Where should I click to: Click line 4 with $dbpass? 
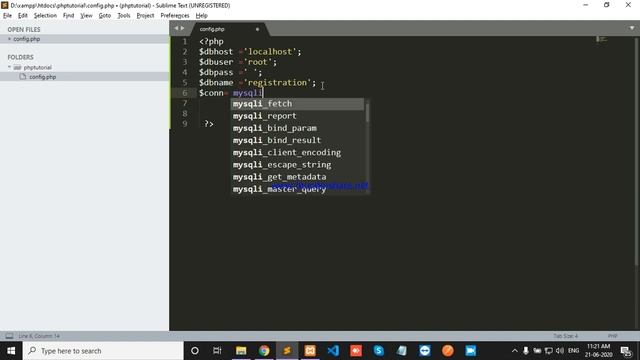[230, 72]
